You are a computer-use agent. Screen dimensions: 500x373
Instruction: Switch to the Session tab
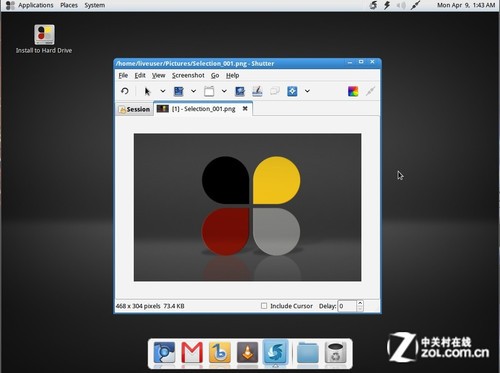point(134,109)
